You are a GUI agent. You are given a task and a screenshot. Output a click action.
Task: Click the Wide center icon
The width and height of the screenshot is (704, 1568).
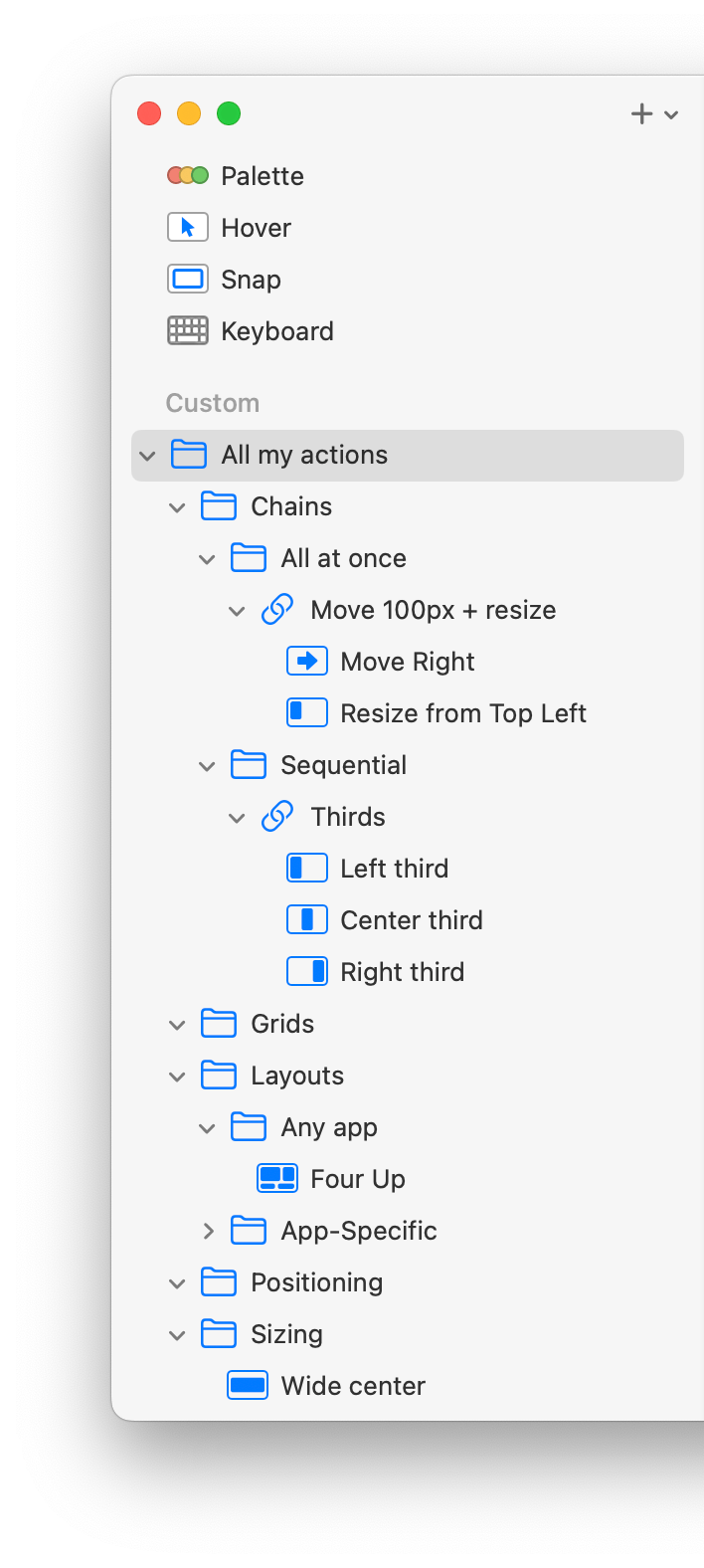pos(248,1386)
